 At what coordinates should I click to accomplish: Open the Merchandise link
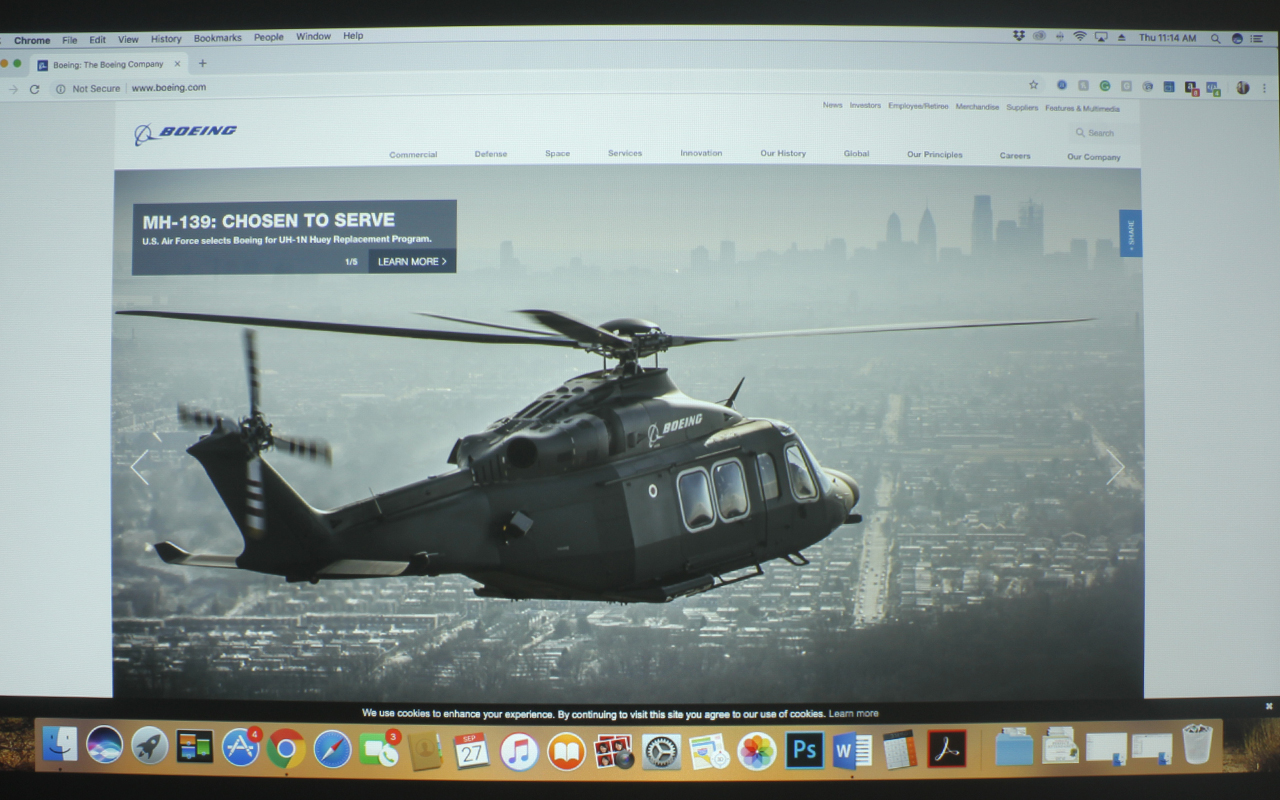pos(977,106)
